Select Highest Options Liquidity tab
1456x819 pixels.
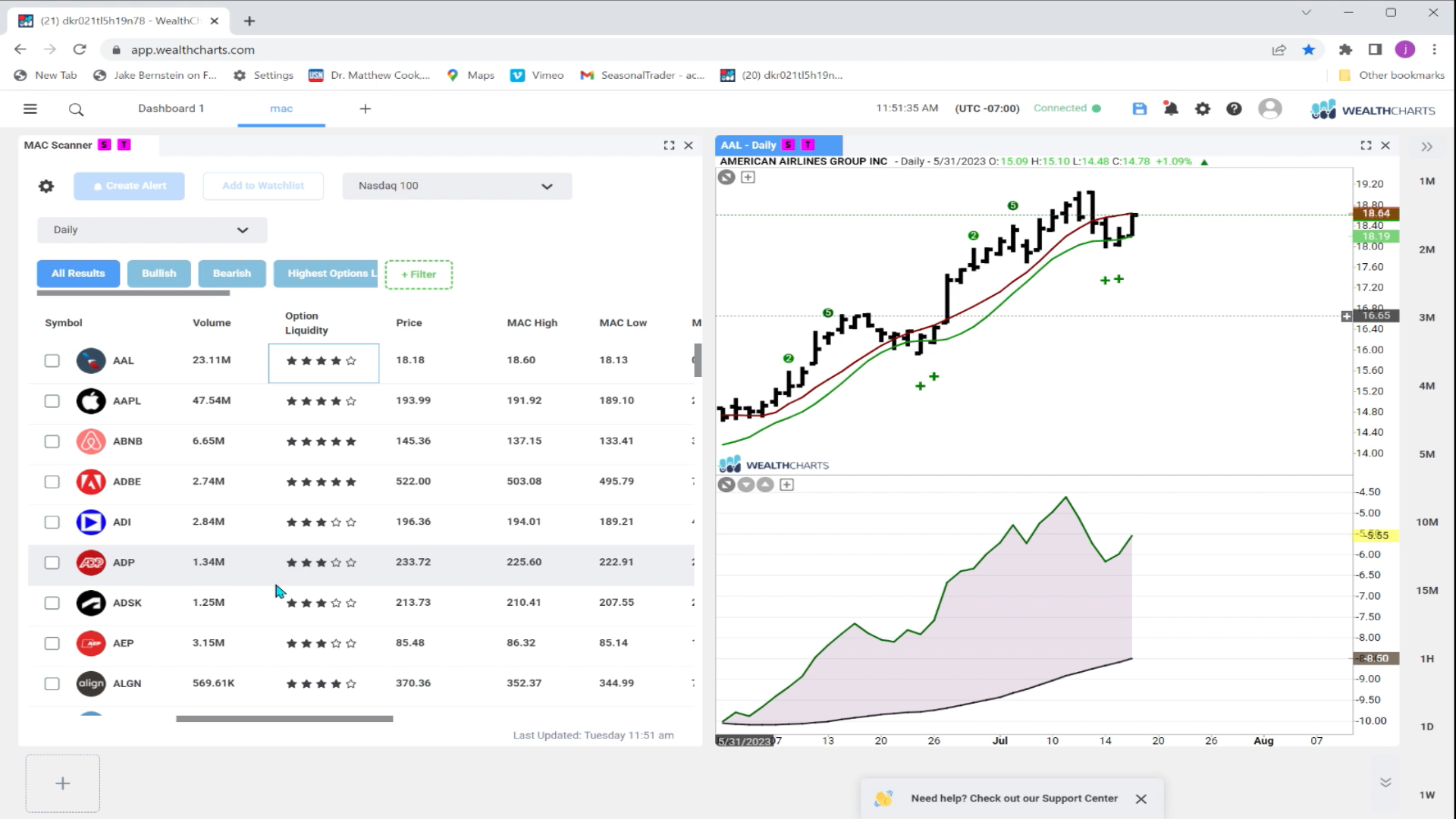[x=326, y=274]
